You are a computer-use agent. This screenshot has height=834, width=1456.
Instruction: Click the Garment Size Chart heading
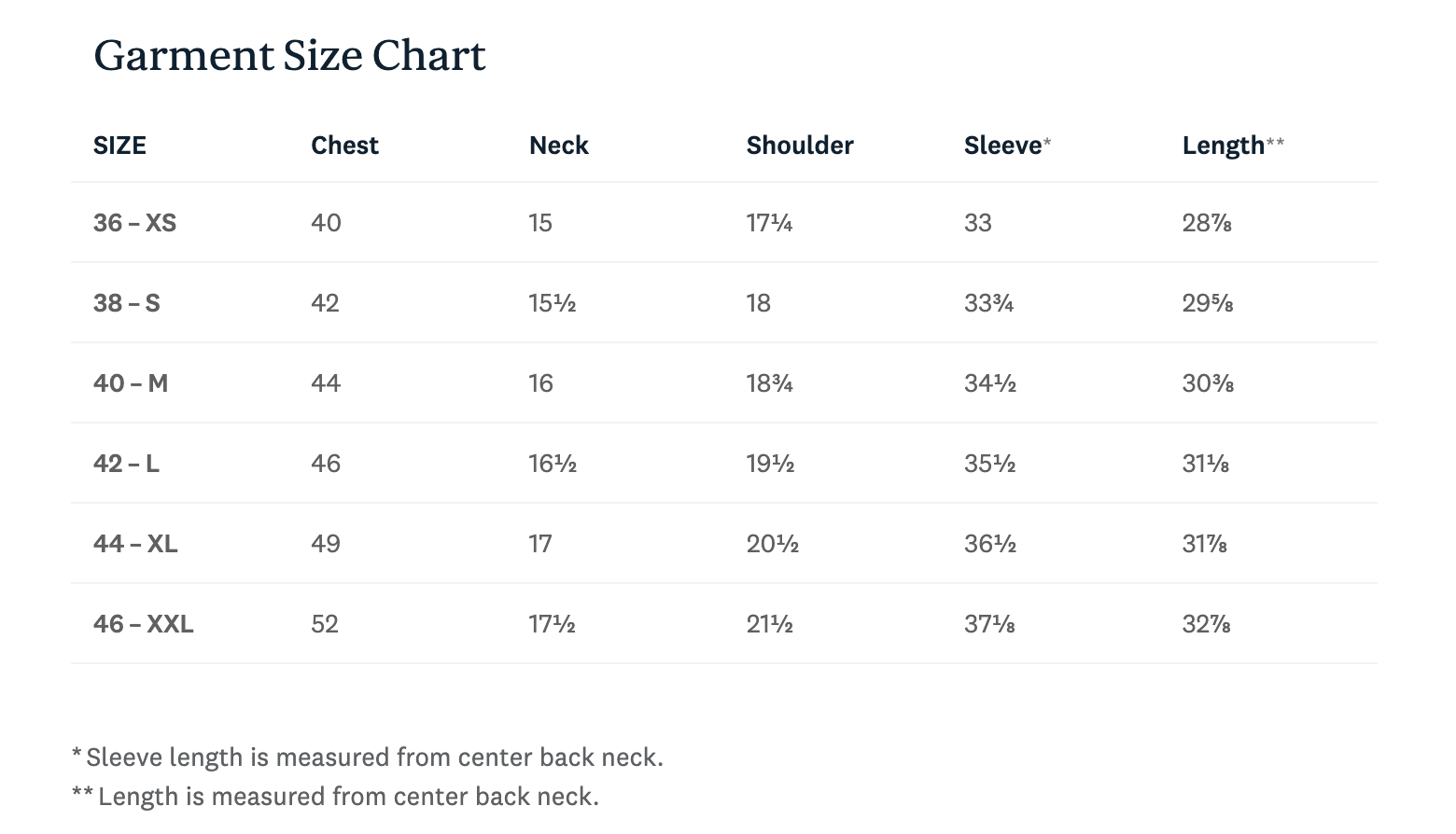pos(289,56)
